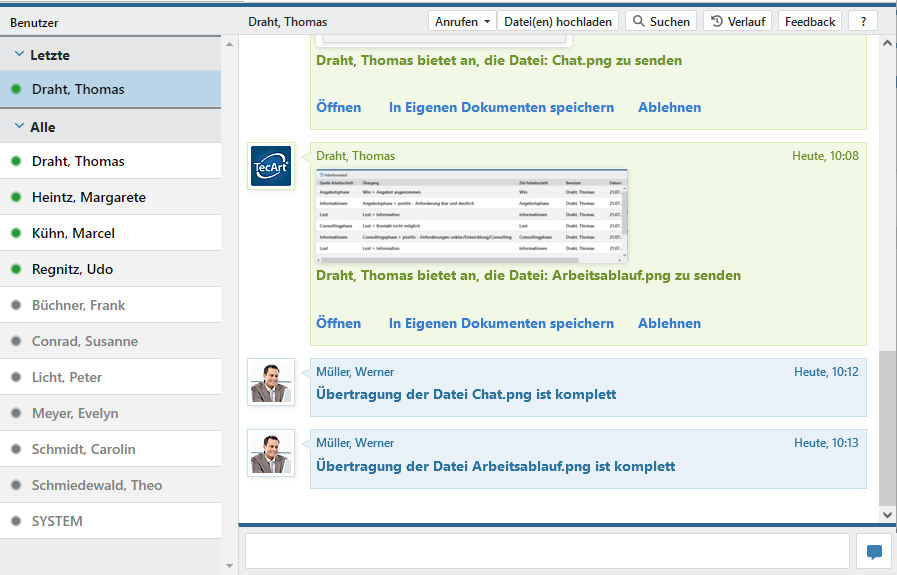
Task: Open the Anrufen dropdown menu
Action: point(462,21)
